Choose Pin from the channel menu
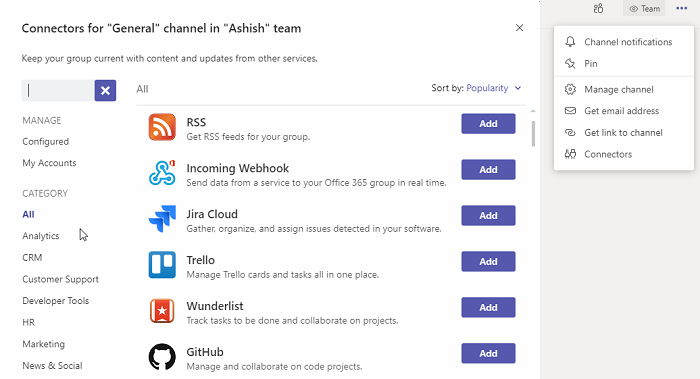This screenshot has height=379, width=700. click(624, 63)
